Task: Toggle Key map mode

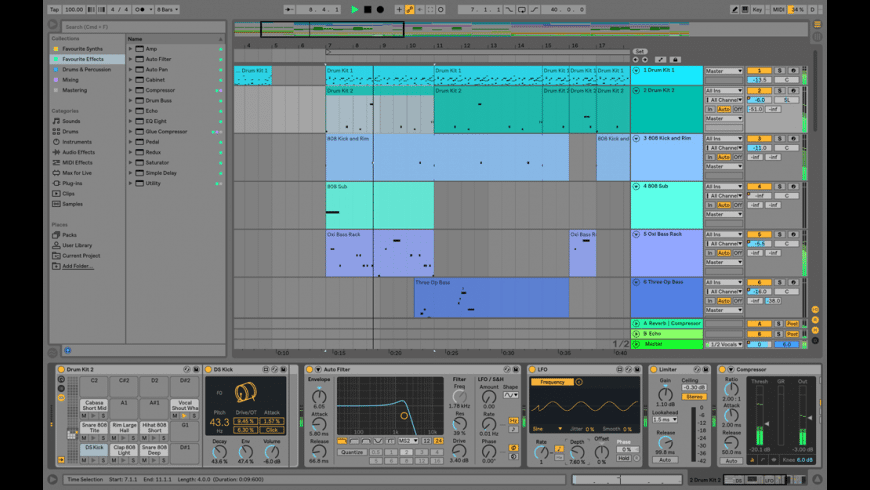Action: [x=756, y=10]
